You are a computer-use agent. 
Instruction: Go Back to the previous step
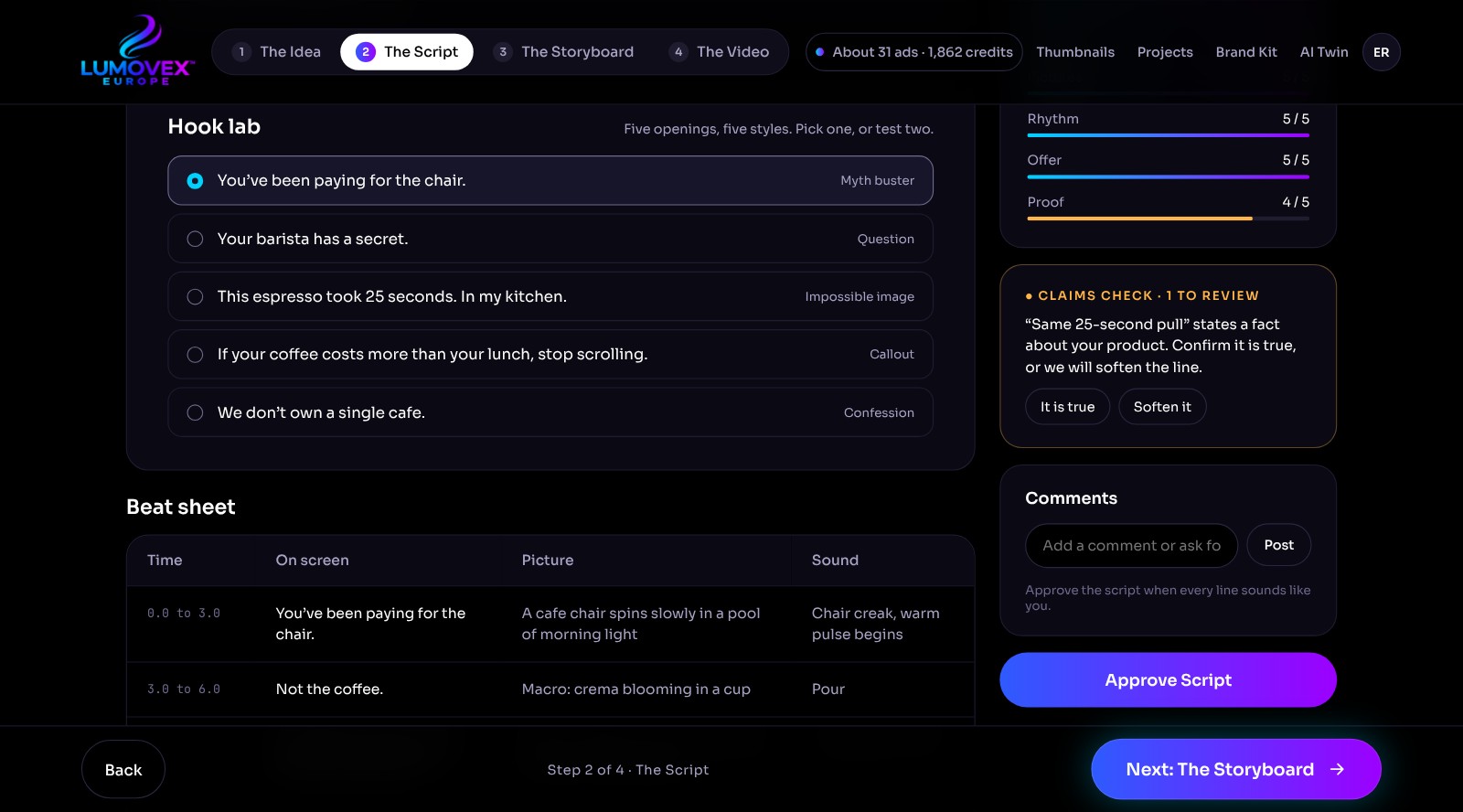pyautogui.click(x=123, y=770)
